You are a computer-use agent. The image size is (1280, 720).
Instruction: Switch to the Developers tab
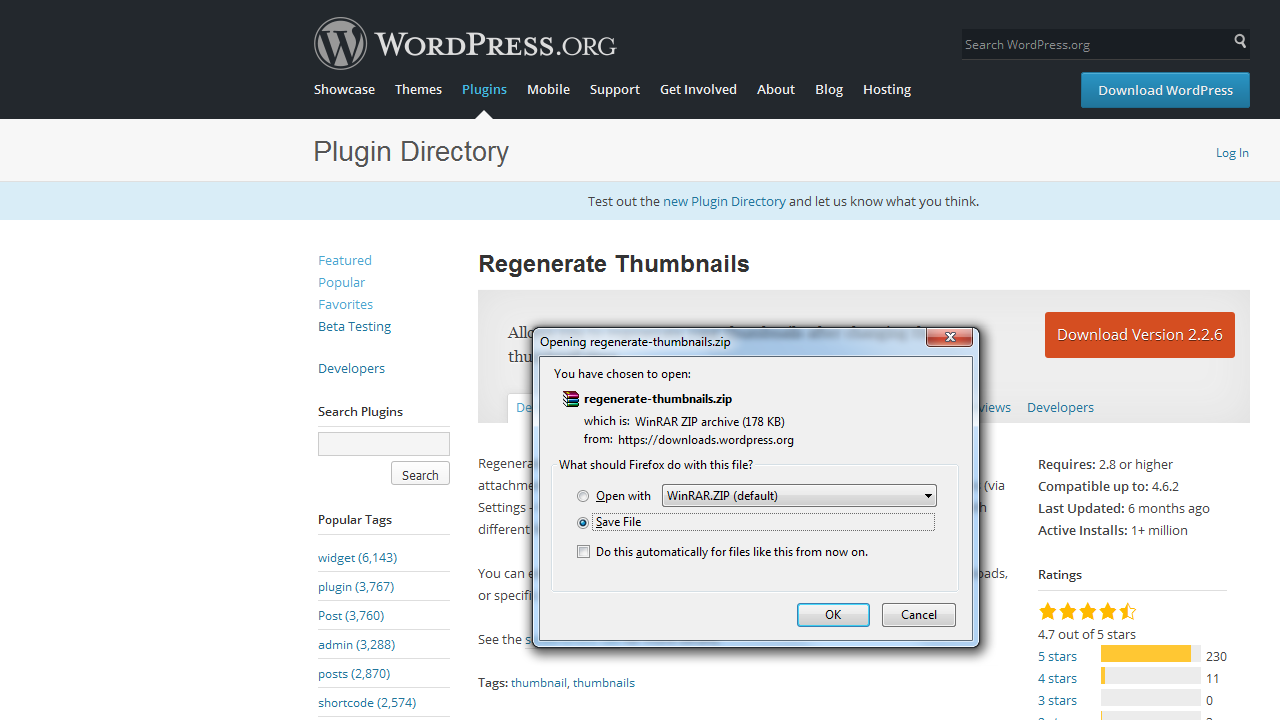click(x=1060, y=407)
